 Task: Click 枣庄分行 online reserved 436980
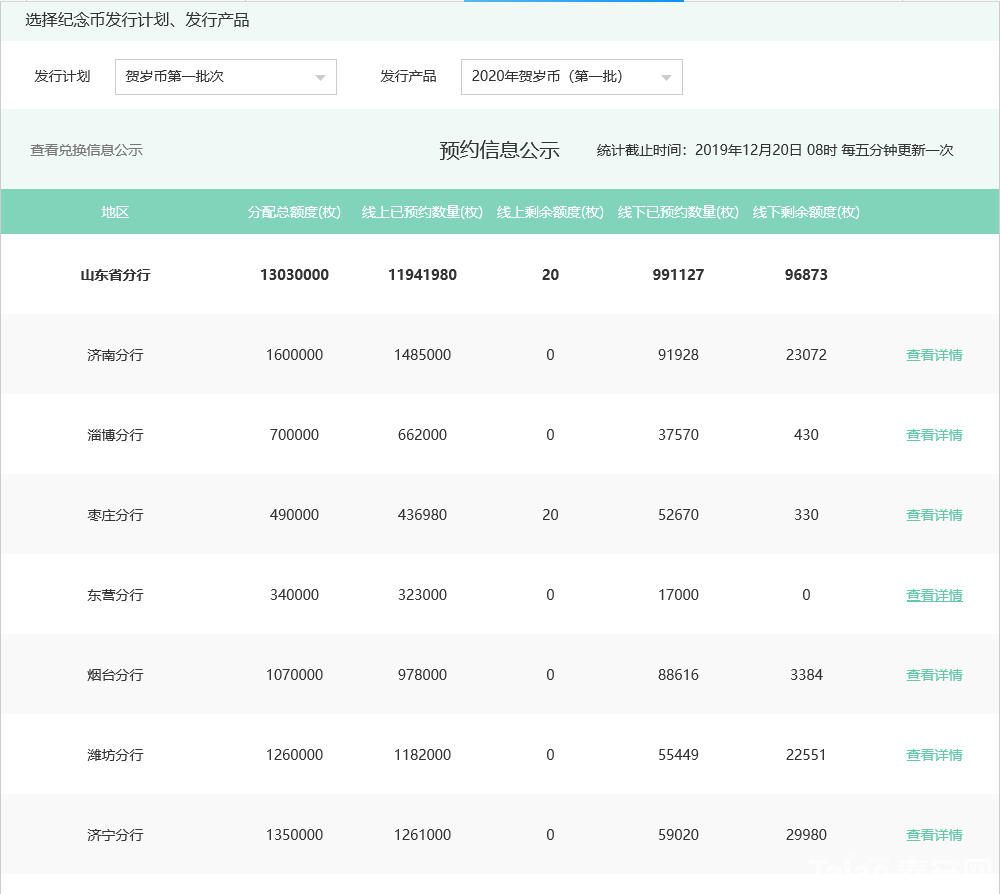click(422, 515)
